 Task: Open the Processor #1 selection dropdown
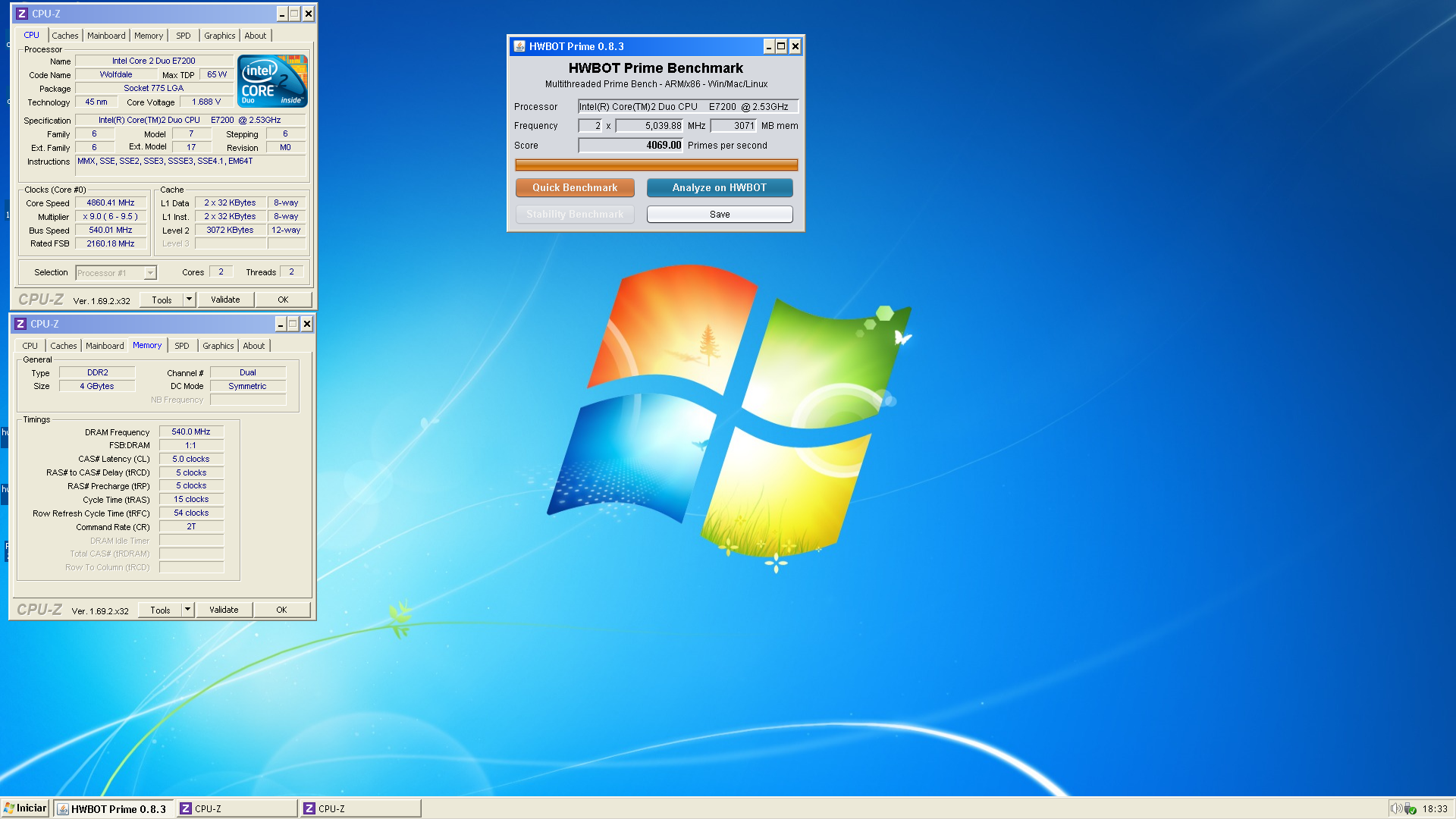tap(116, 273)
